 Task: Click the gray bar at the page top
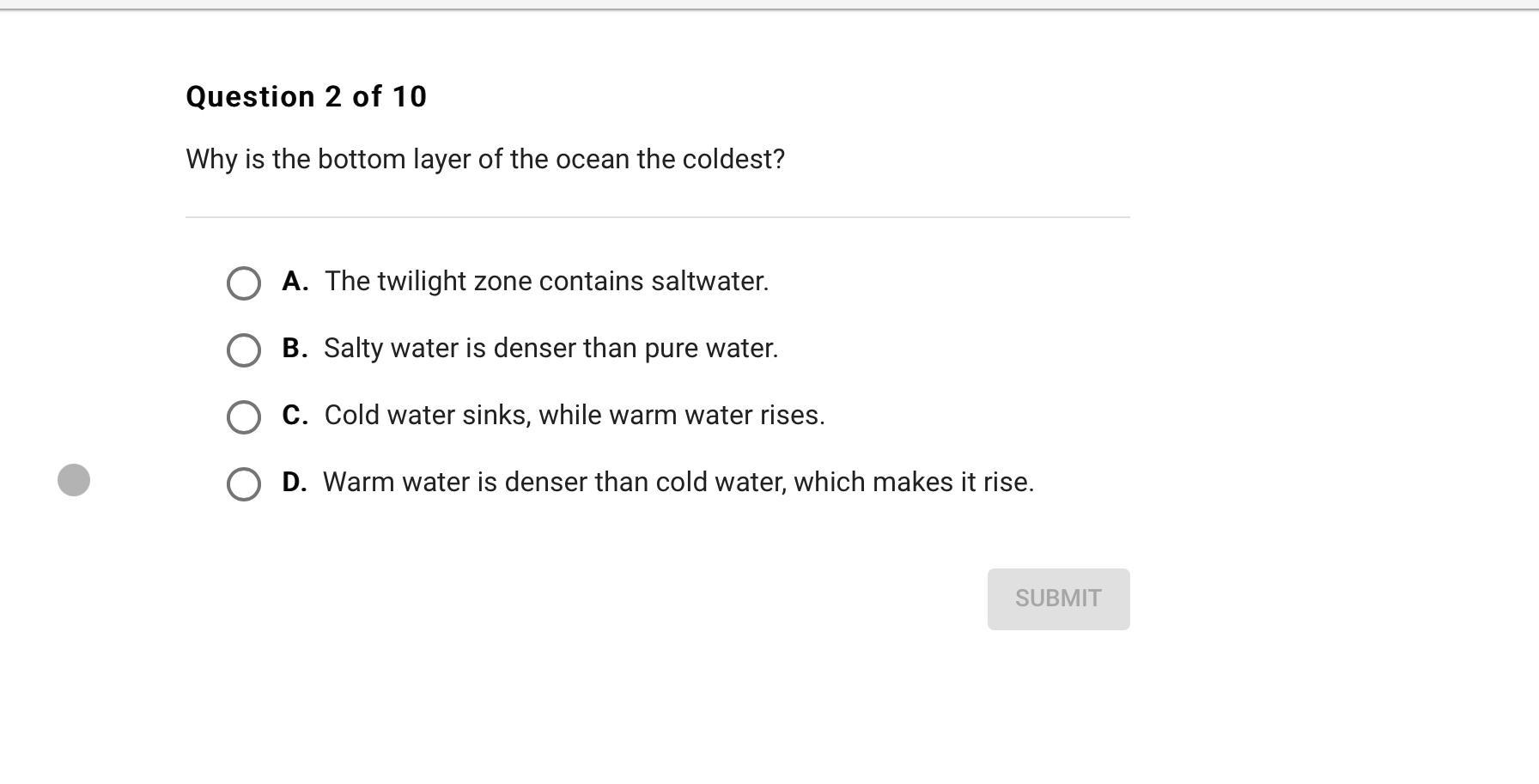(769, 5)
